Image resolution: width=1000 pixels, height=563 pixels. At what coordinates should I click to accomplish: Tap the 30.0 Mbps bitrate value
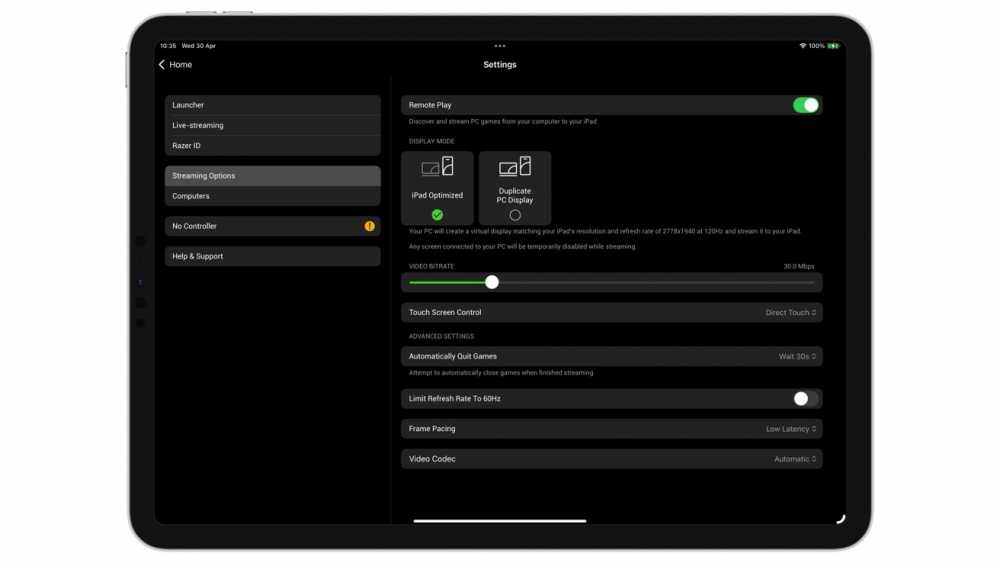(x=798, y=267)
